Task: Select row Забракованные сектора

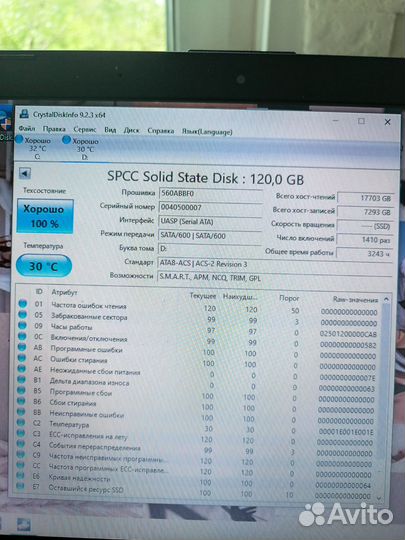Action: 199,319
